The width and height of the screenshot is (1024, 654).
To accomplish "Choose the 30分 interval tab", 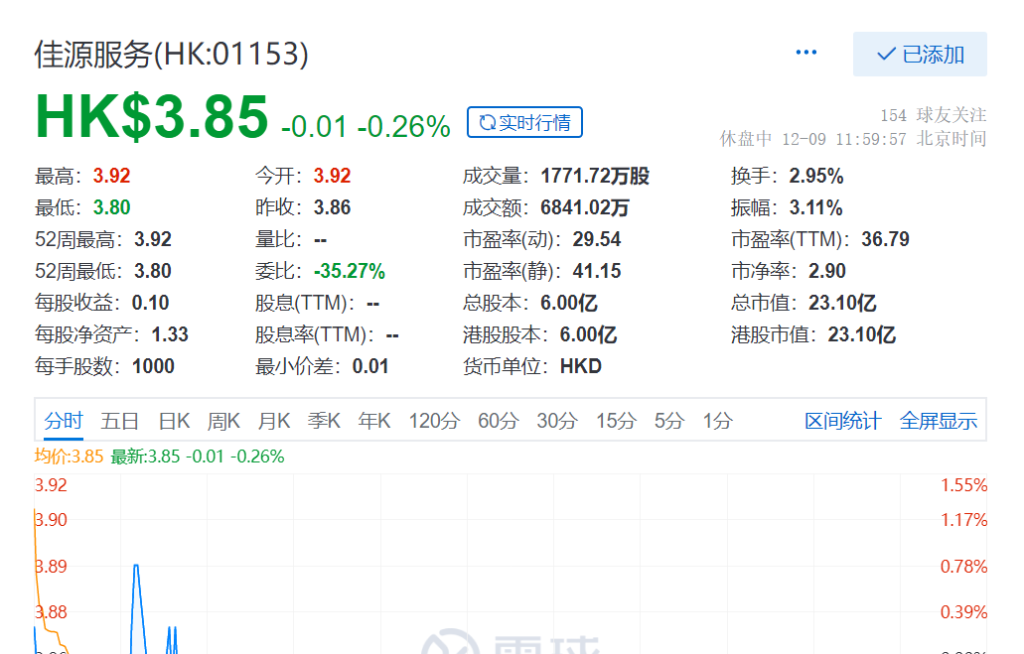I will tap(556, 421).
